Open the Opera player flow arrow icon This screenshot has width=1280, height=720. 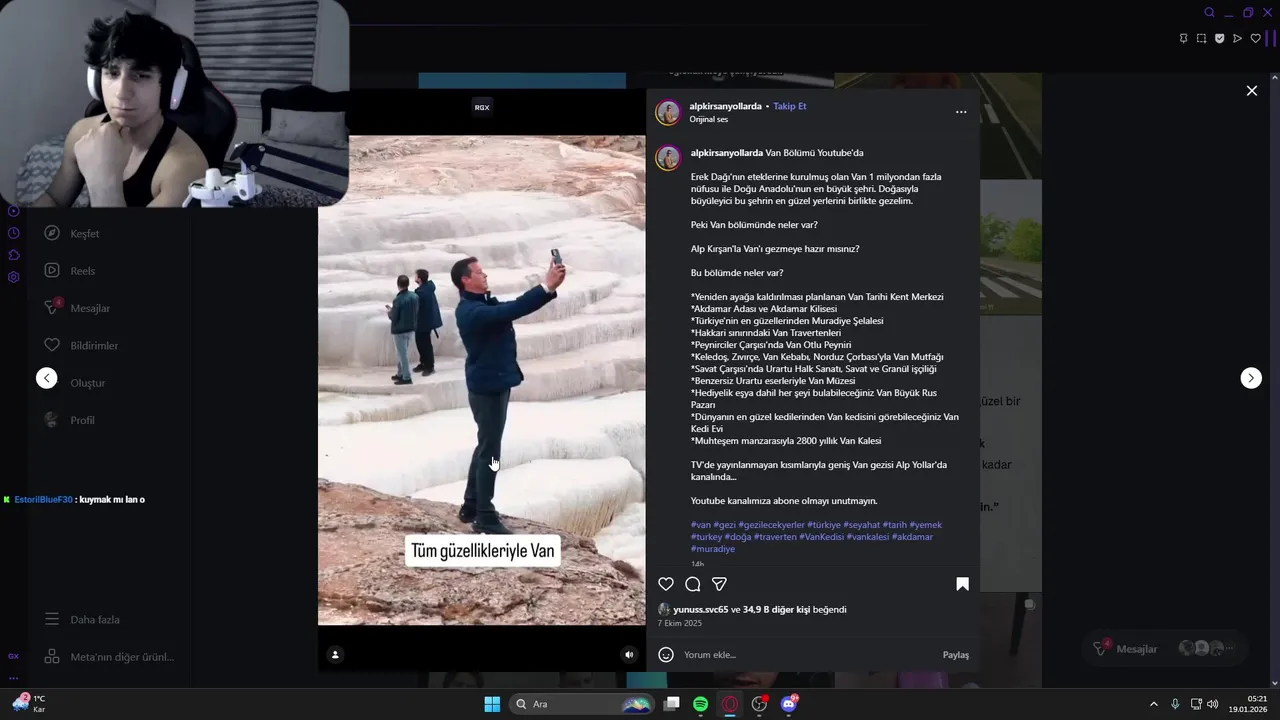[x=1237, y=39]
